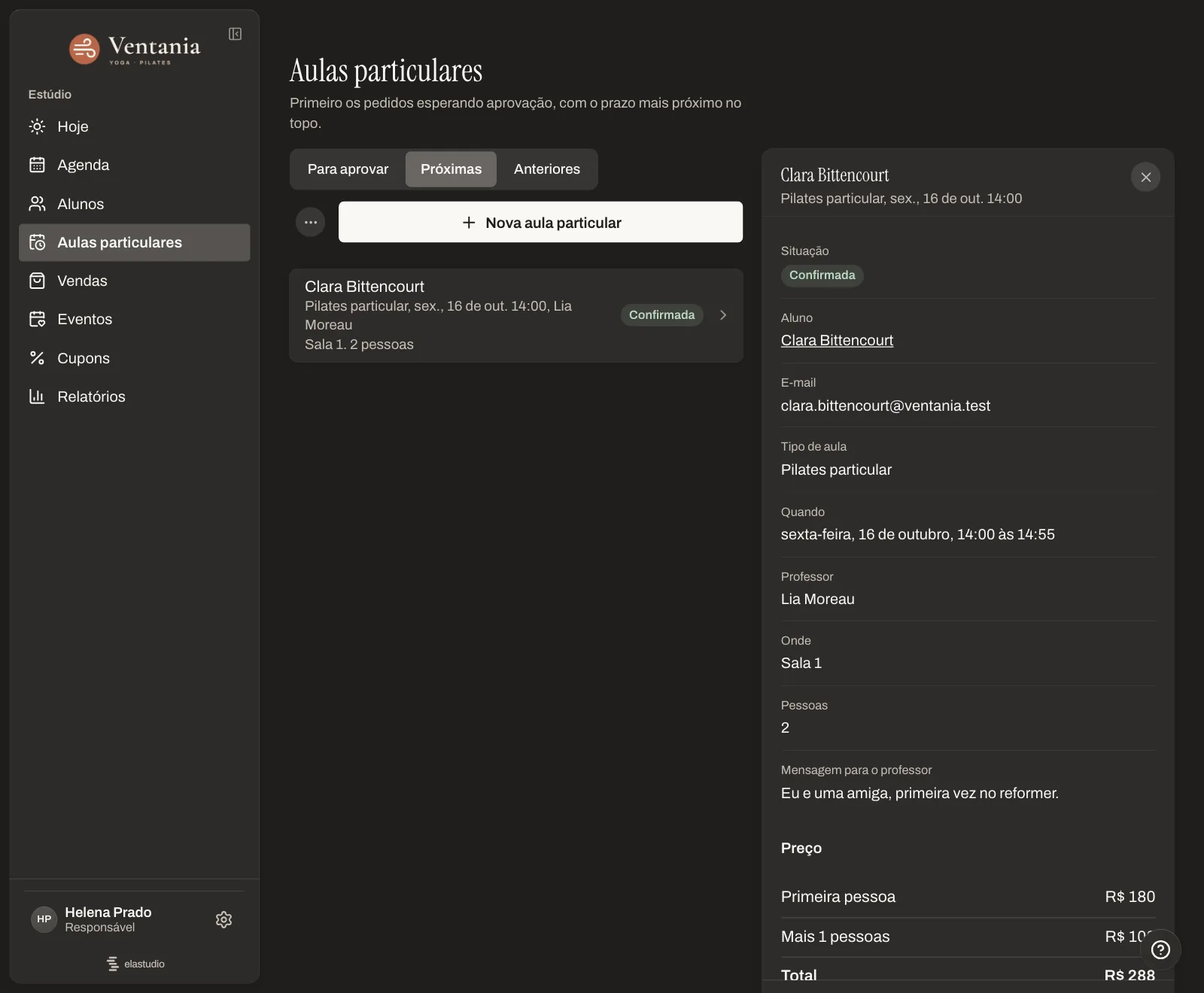Screen dimensions: 1204x993
Task: Click the R$ 180 first person price
Action: point(1130,897)
